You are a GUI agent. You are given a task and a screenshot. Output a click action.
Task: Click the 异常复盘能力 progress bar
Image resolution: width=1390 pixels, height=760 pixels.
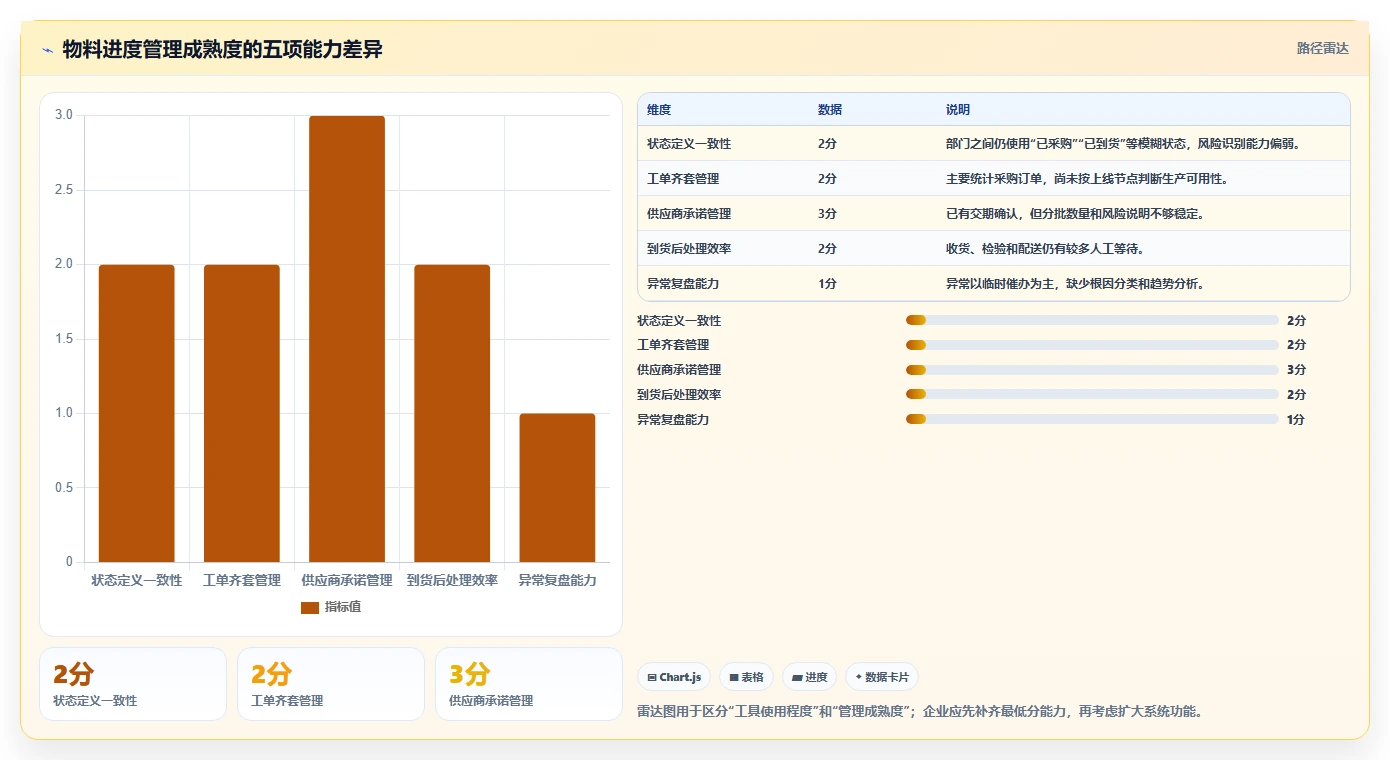point(1092,419)
